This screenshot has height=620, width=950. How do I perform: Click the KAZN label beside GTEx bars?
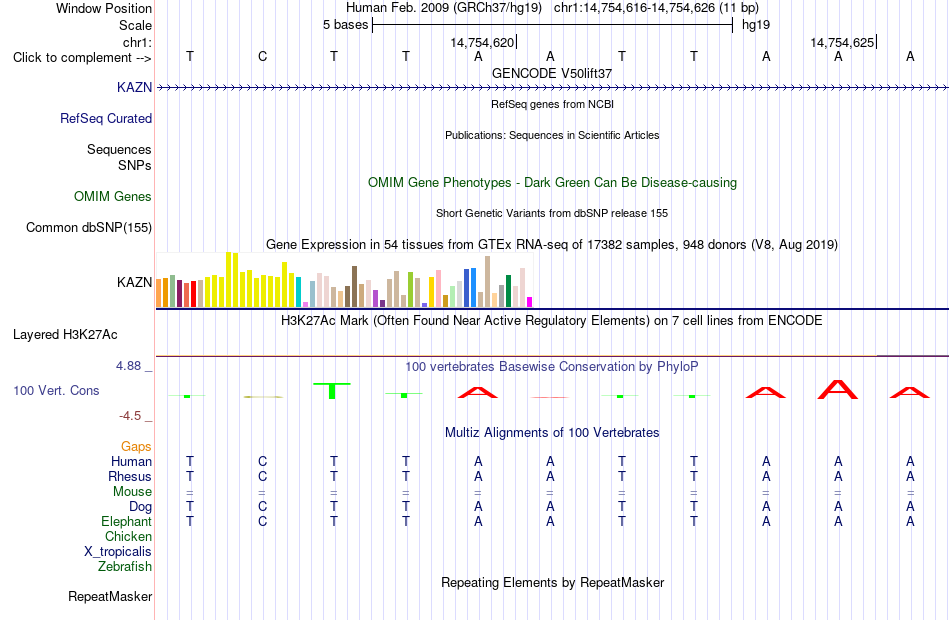tap(134, 282)
